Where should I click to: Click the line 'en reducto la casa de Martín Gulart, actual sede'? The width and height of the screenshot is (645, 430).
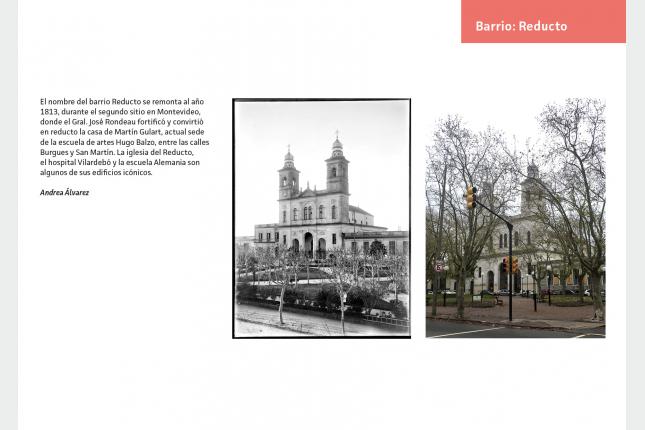122,132
